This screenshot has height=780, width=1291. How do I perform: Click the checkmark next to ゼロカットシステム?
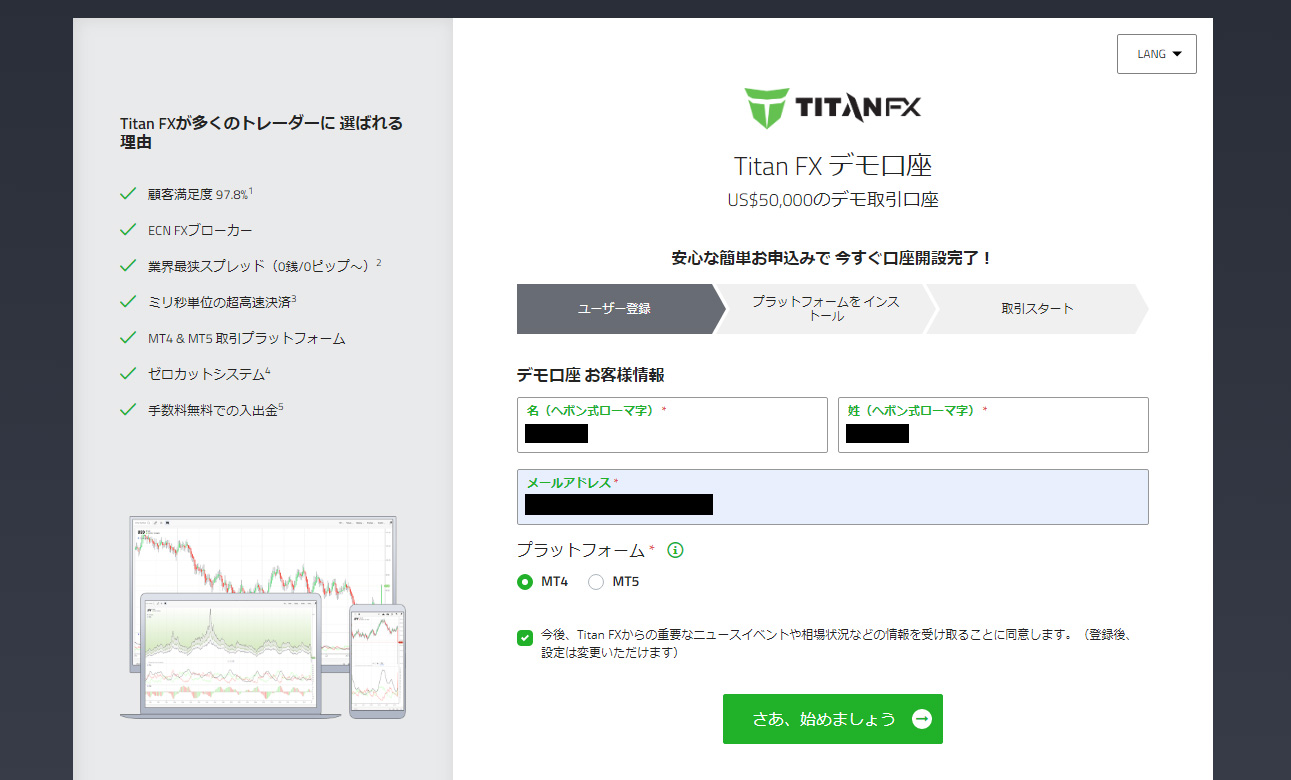(x=127, y=374)
